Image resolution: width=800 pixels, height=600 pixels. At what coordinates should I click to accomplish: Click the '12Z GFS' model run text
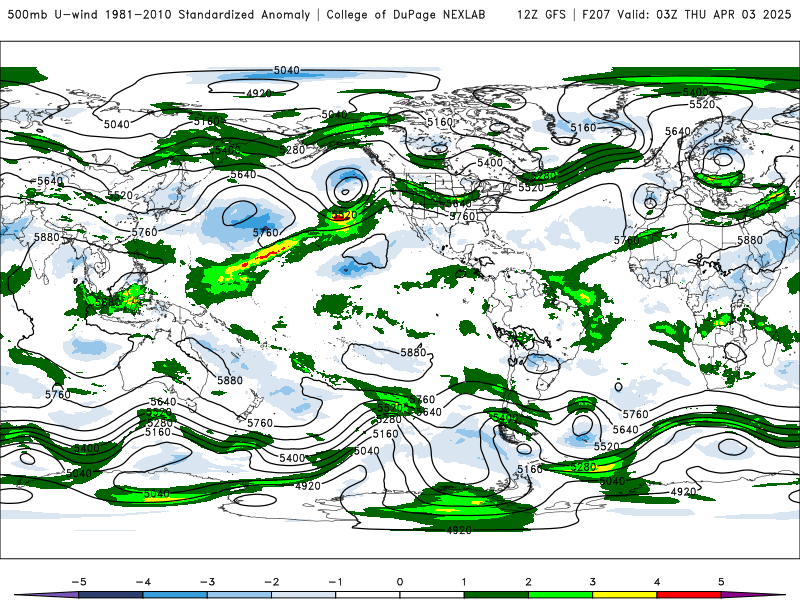[x=541, y=14]
